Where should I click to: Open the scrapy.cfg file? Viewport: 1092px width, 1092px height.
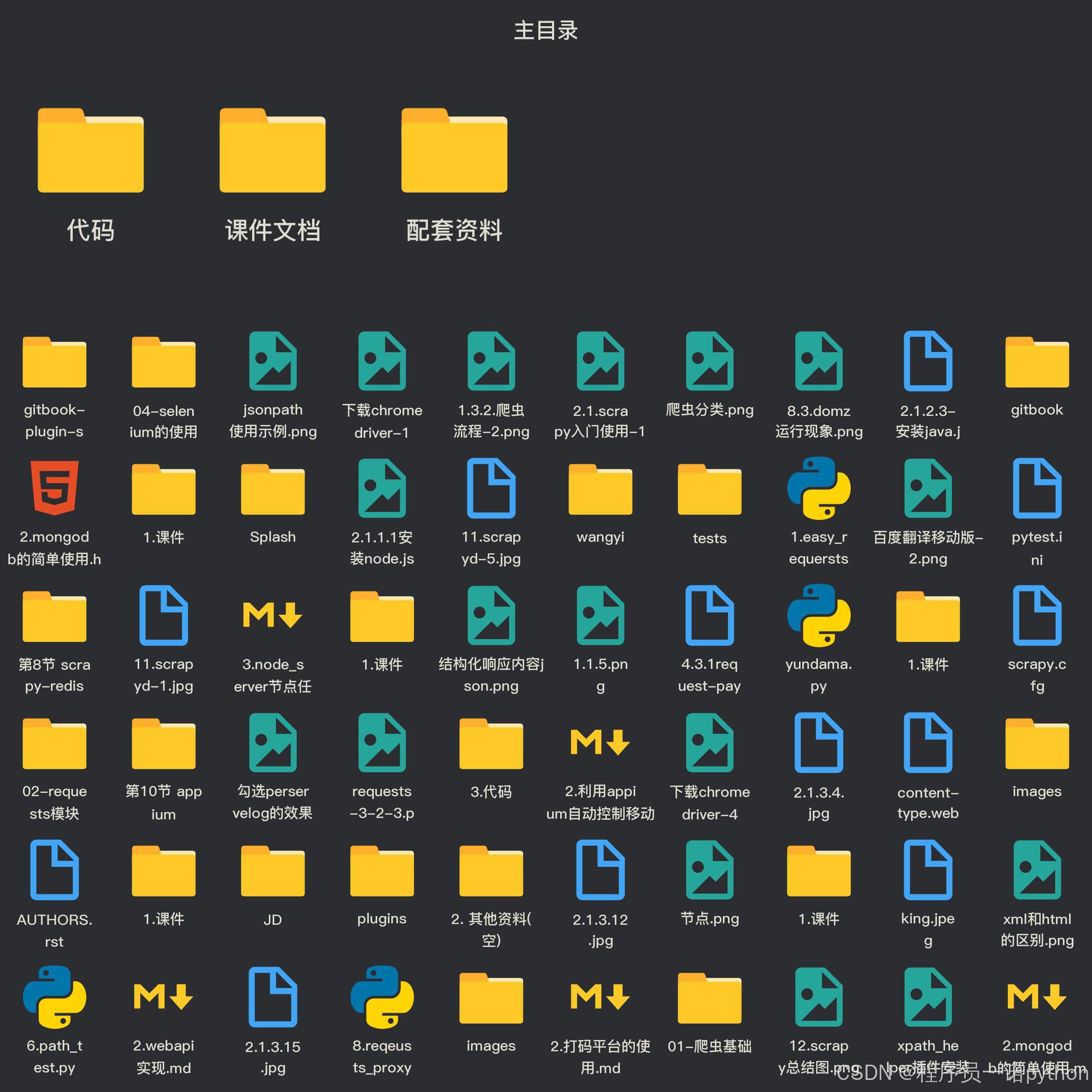pyautogui.click(x=1037, y=615)
